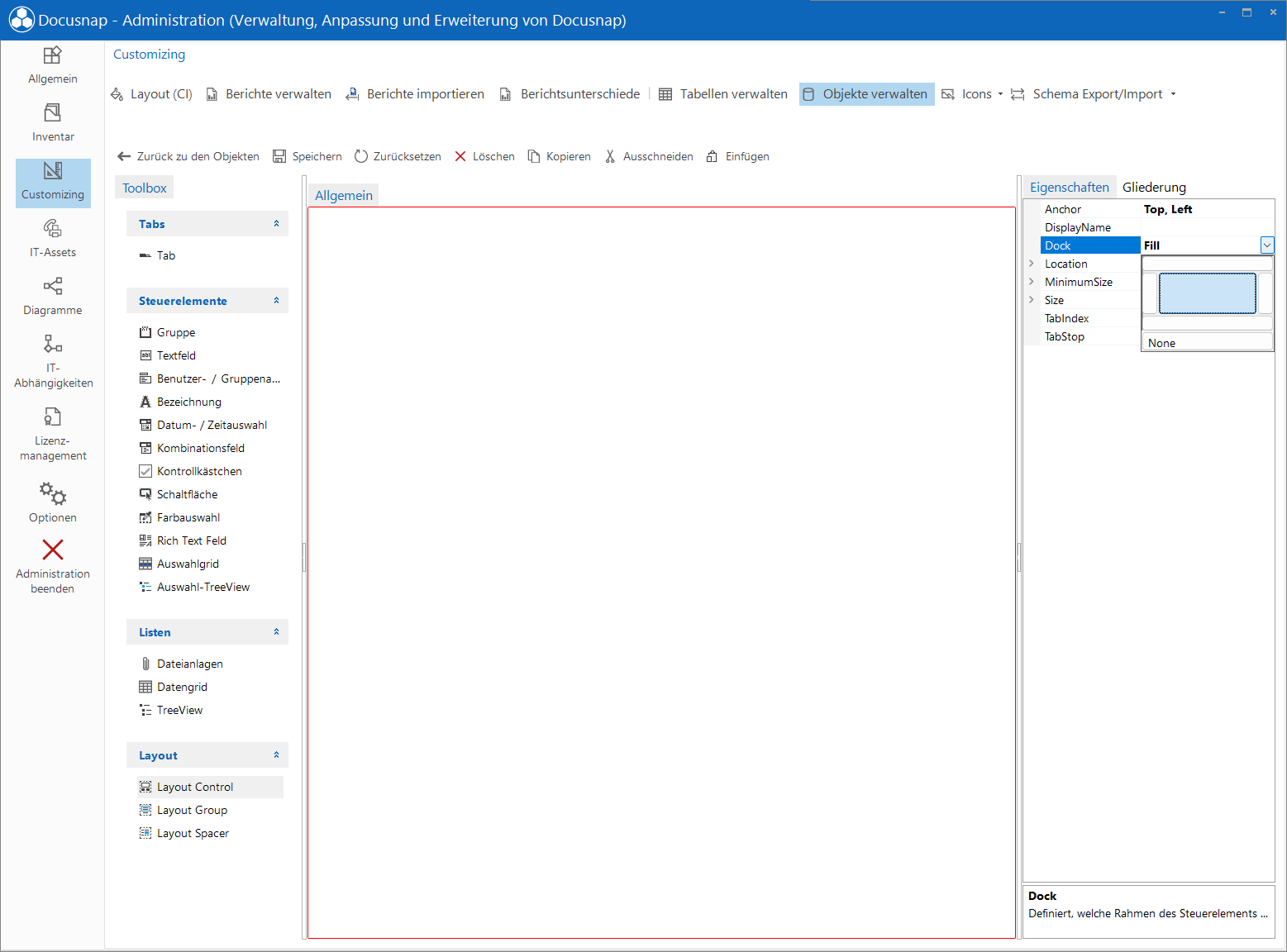Click the DisplayName value field
1287x952 pixels.
point(1207,227)
